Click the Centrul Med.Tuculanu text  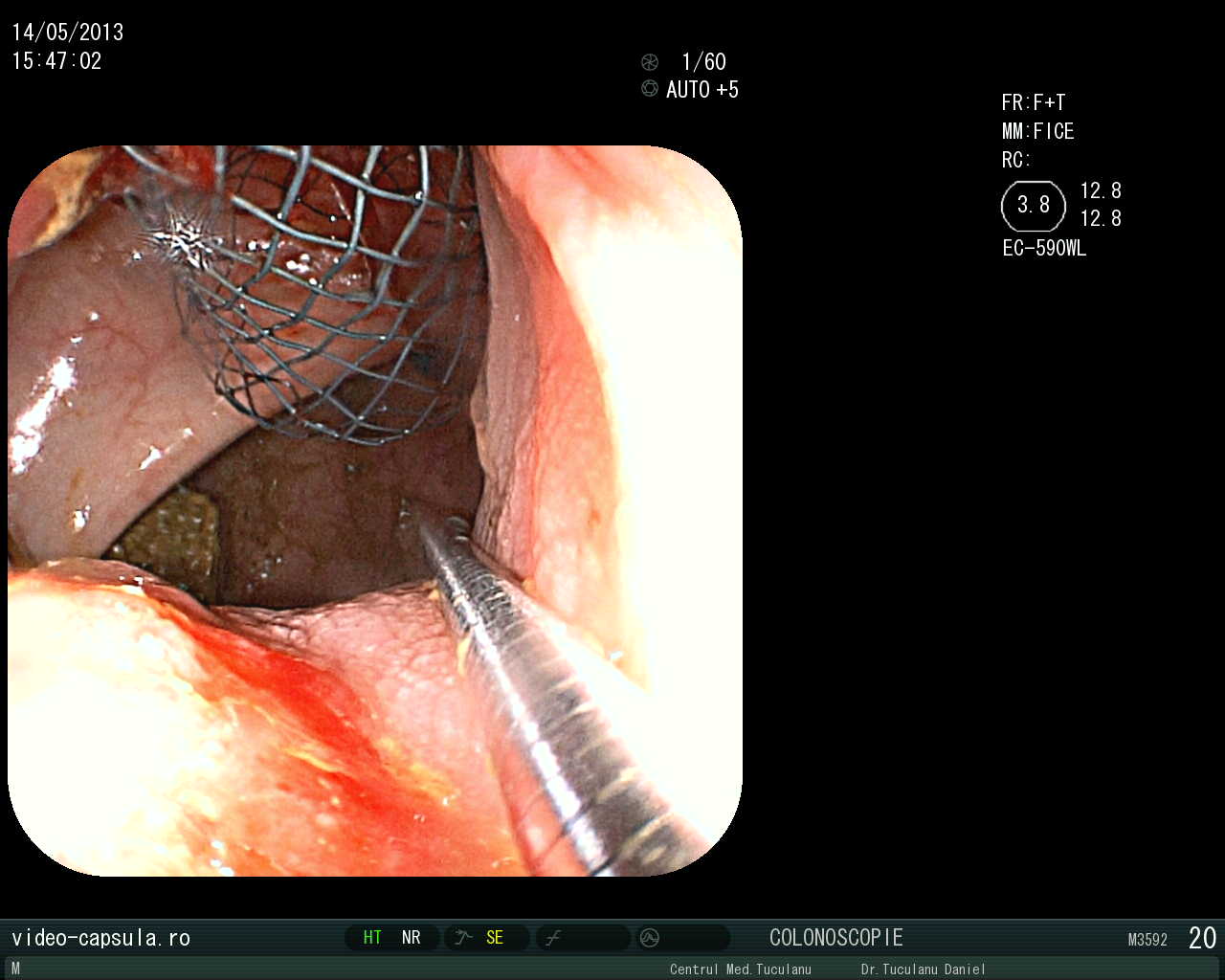coord(741,969)
